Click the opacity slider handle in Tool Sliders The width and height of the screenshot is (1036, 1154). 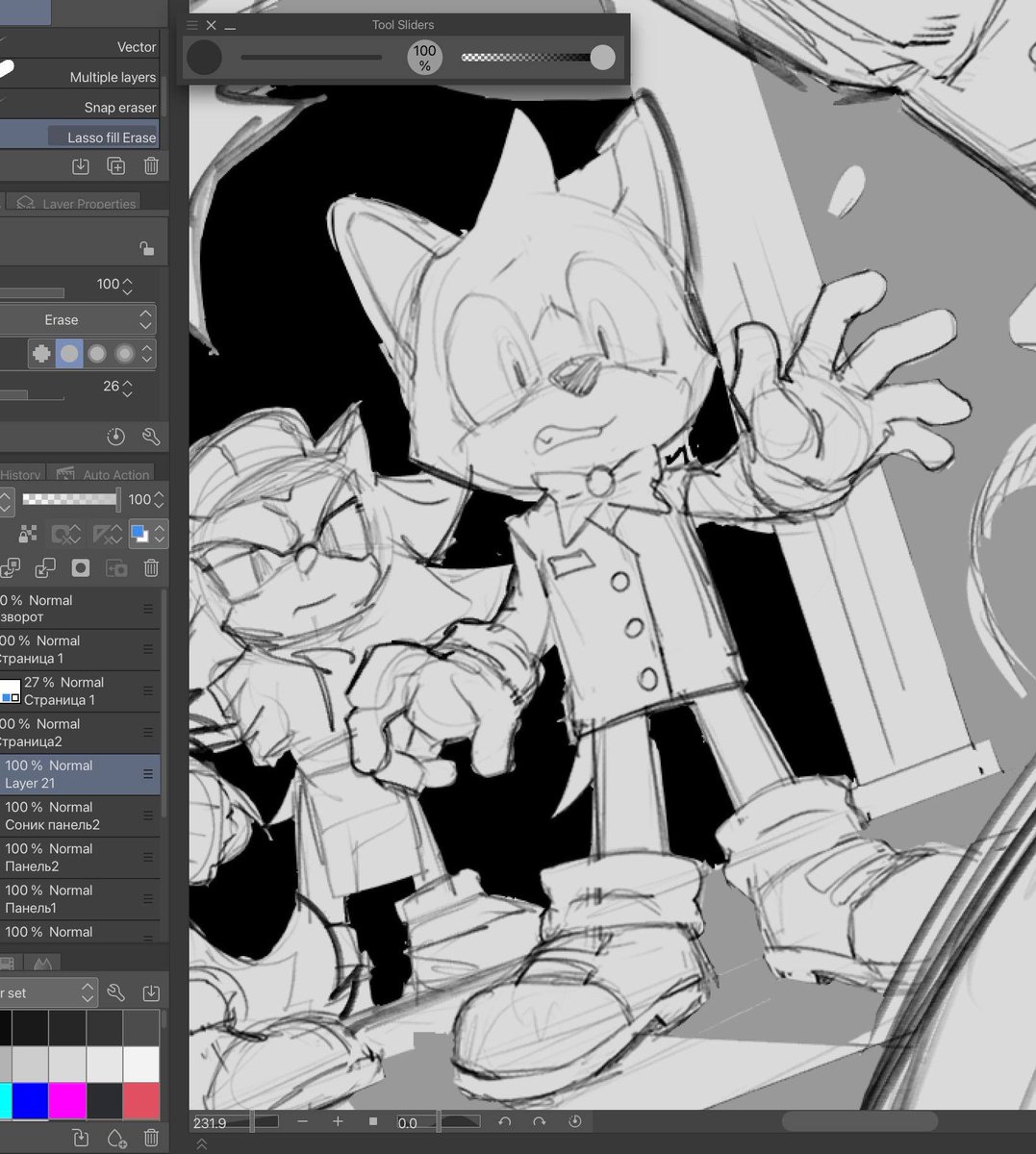point(602,57)
